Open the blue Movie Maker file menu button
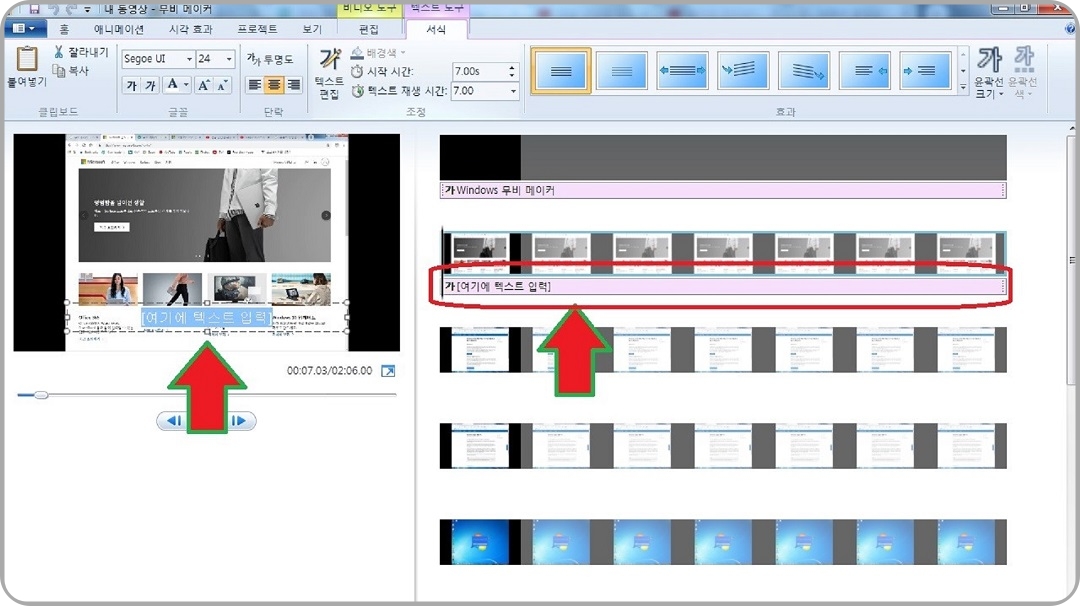Viewport: 1080px width, 606px height. 25,28
